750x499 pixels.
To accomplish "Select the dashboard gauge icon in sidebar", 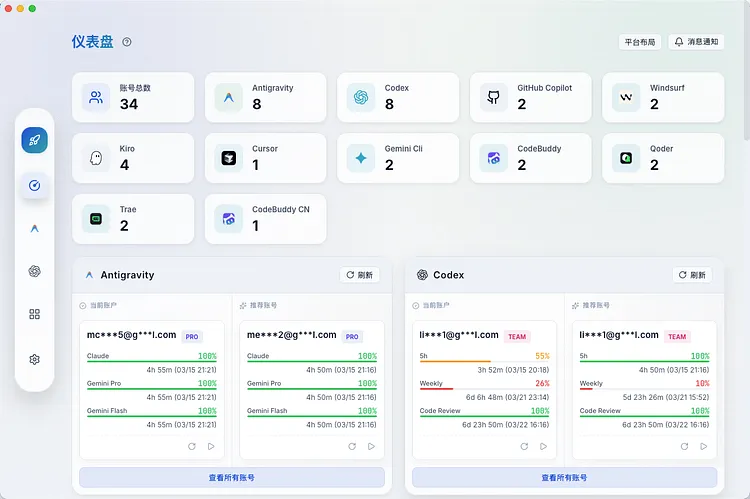I will pos(34,186).
